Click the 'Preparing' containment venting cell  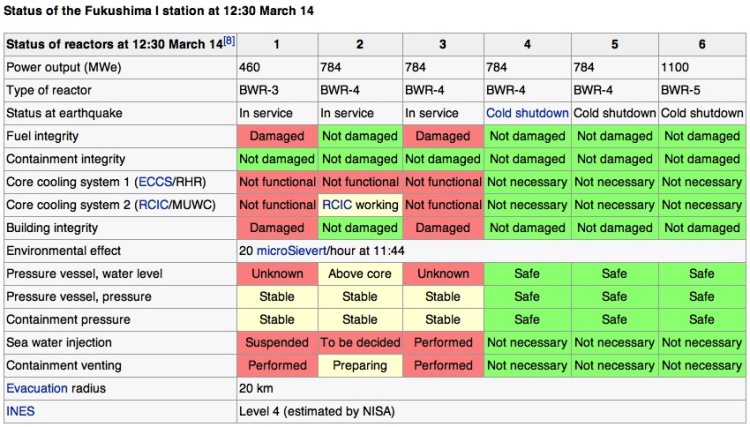pyautogui.click(x=360, y=366)
